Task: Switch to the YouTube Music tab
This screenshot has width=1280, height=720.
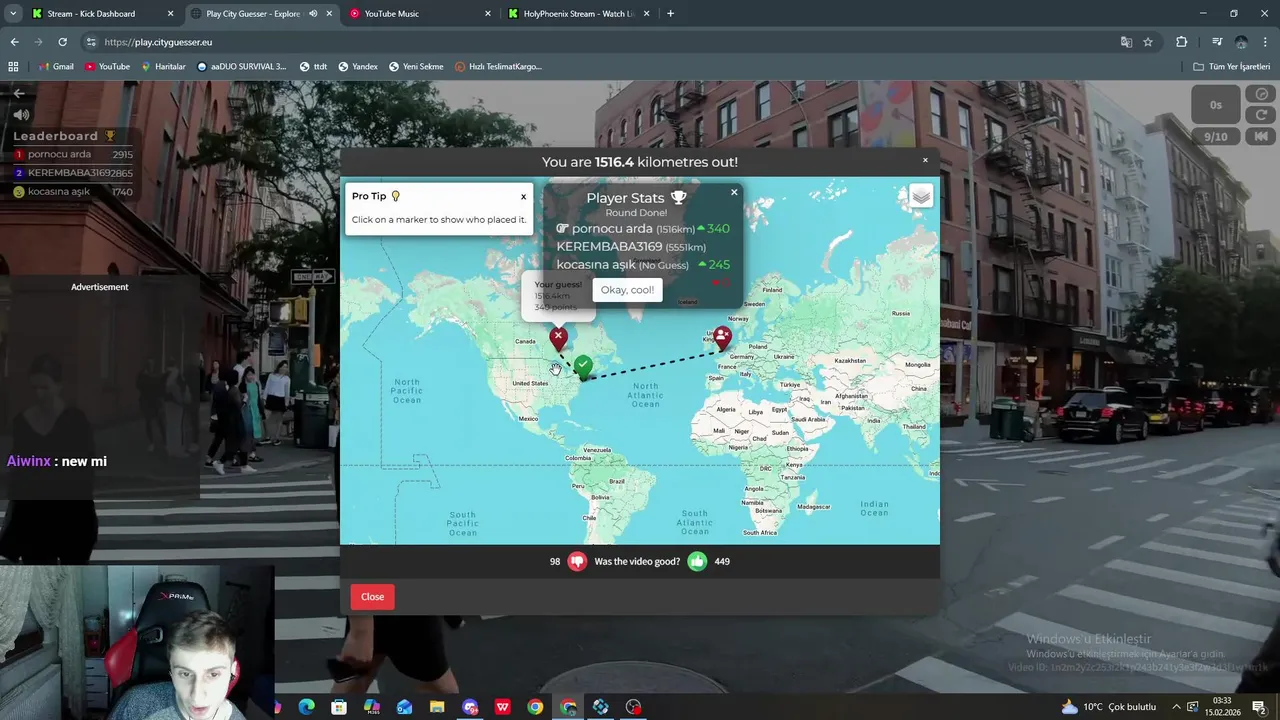Action: (420, 14)
